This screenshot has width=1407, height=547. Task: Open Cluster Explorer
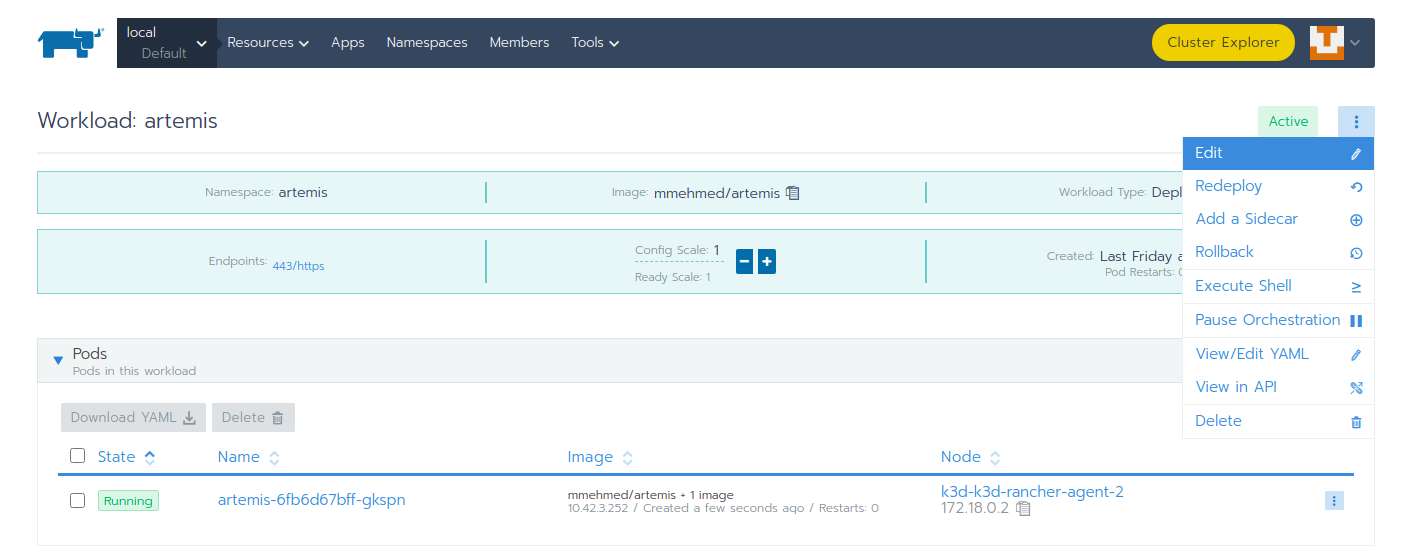coord(1223,43)
